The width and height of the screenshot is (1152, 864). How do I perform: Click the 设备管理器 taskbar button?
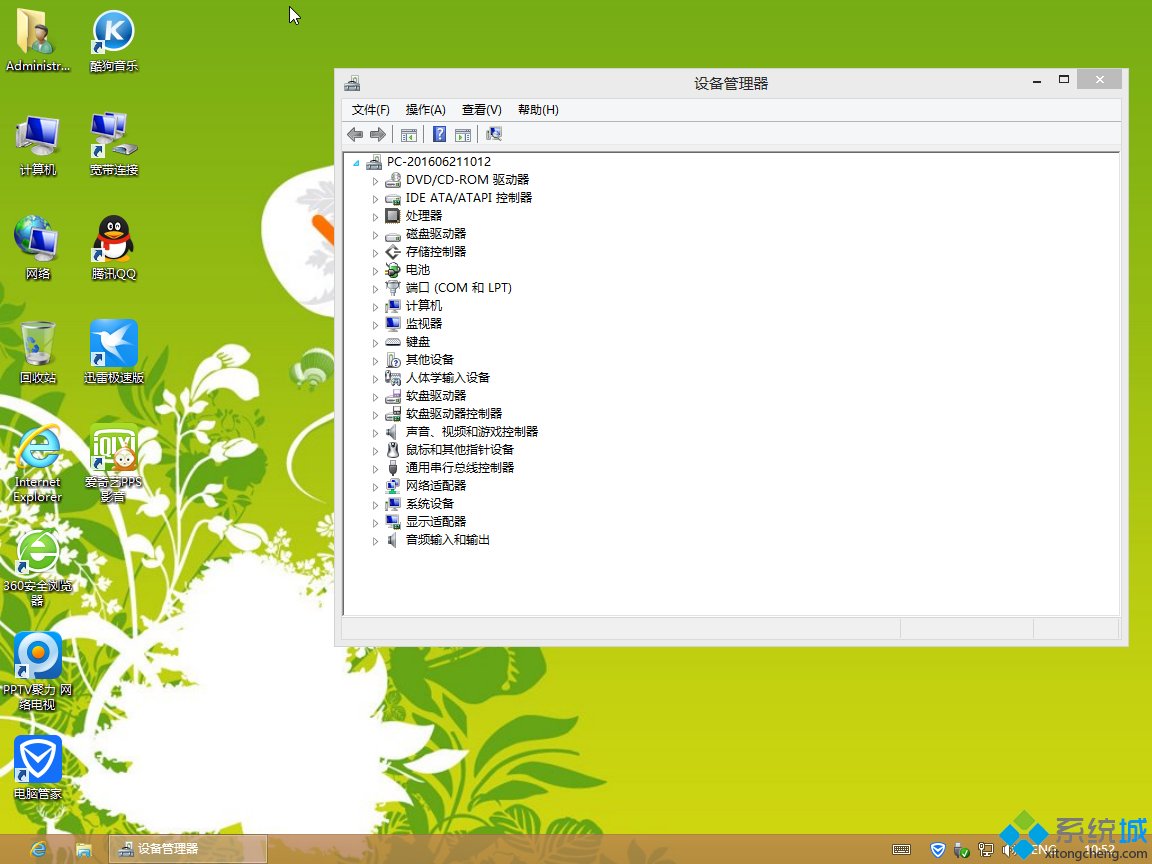pos(186,849)
